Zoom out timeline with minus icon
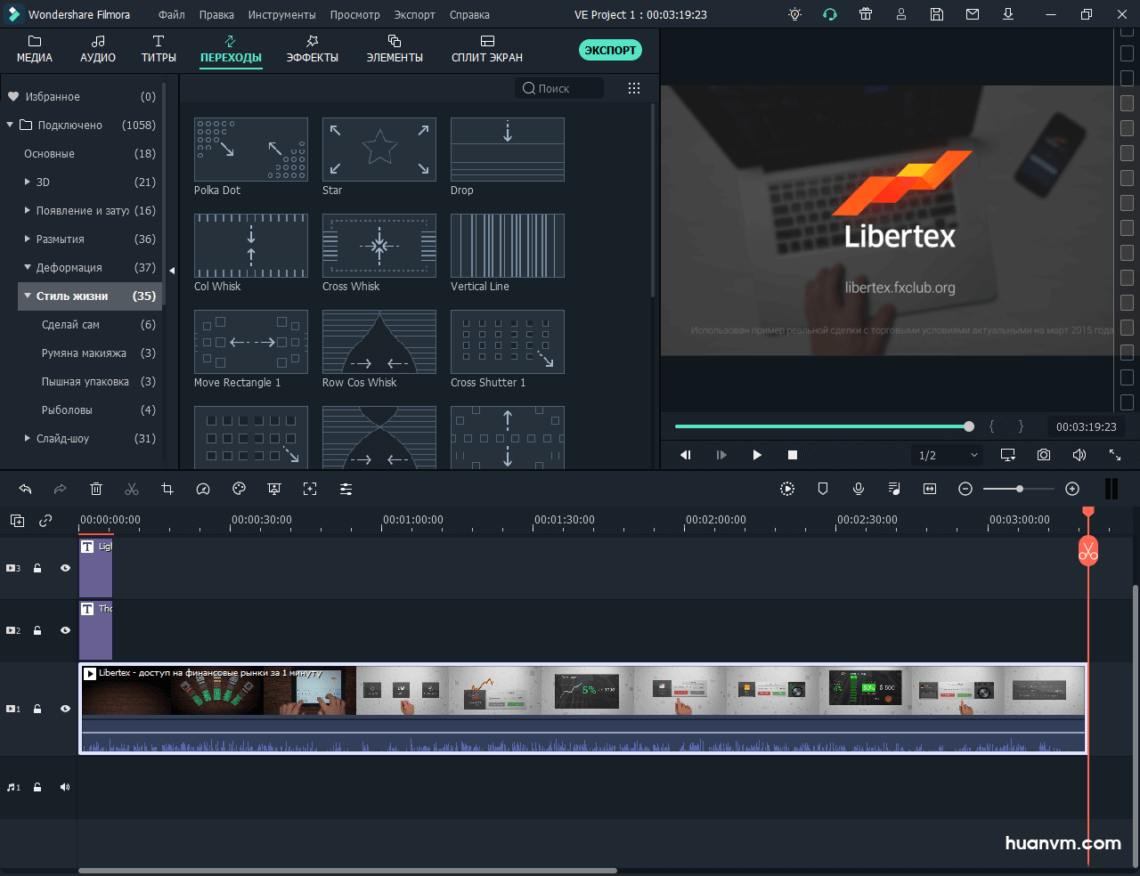 966,489
